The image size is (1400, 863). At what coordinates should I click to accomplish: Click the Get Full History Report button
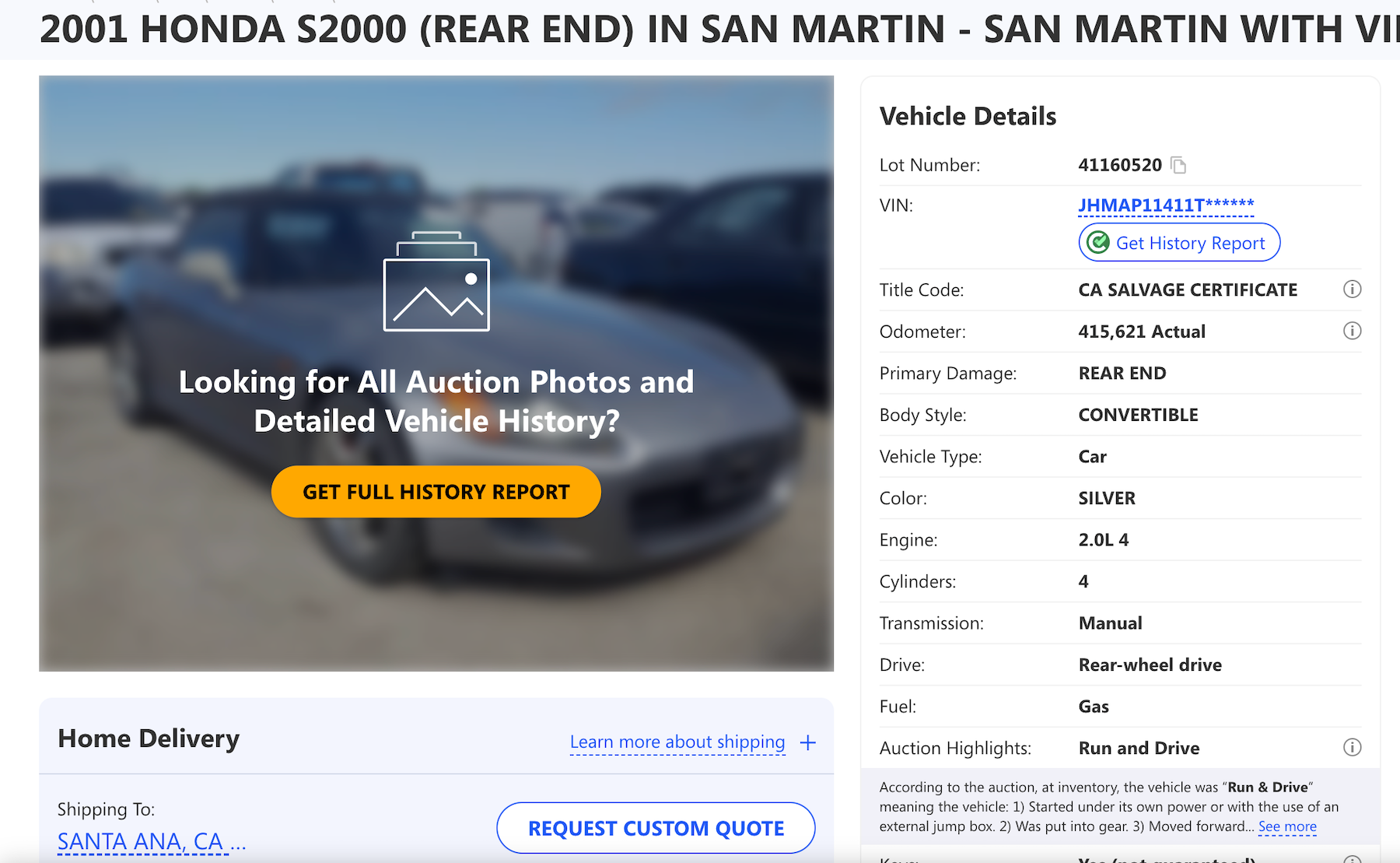pos(436,492)
